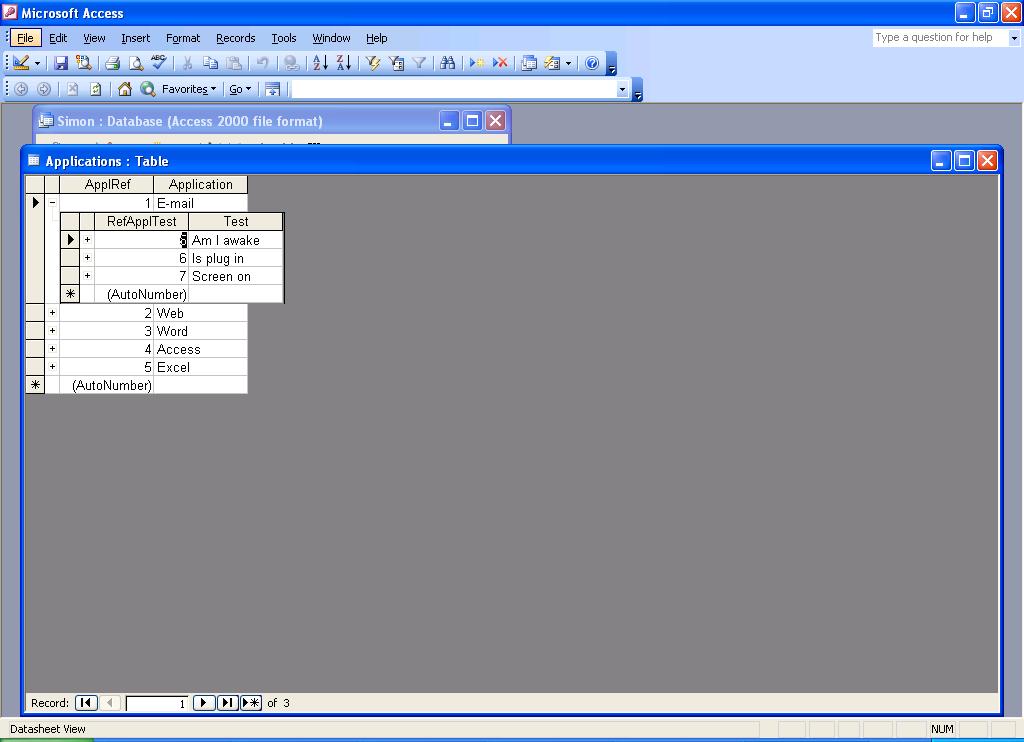This screenshot has height=742, width=1024.
Task: Go to first record button
Action: tap(86, 703)
